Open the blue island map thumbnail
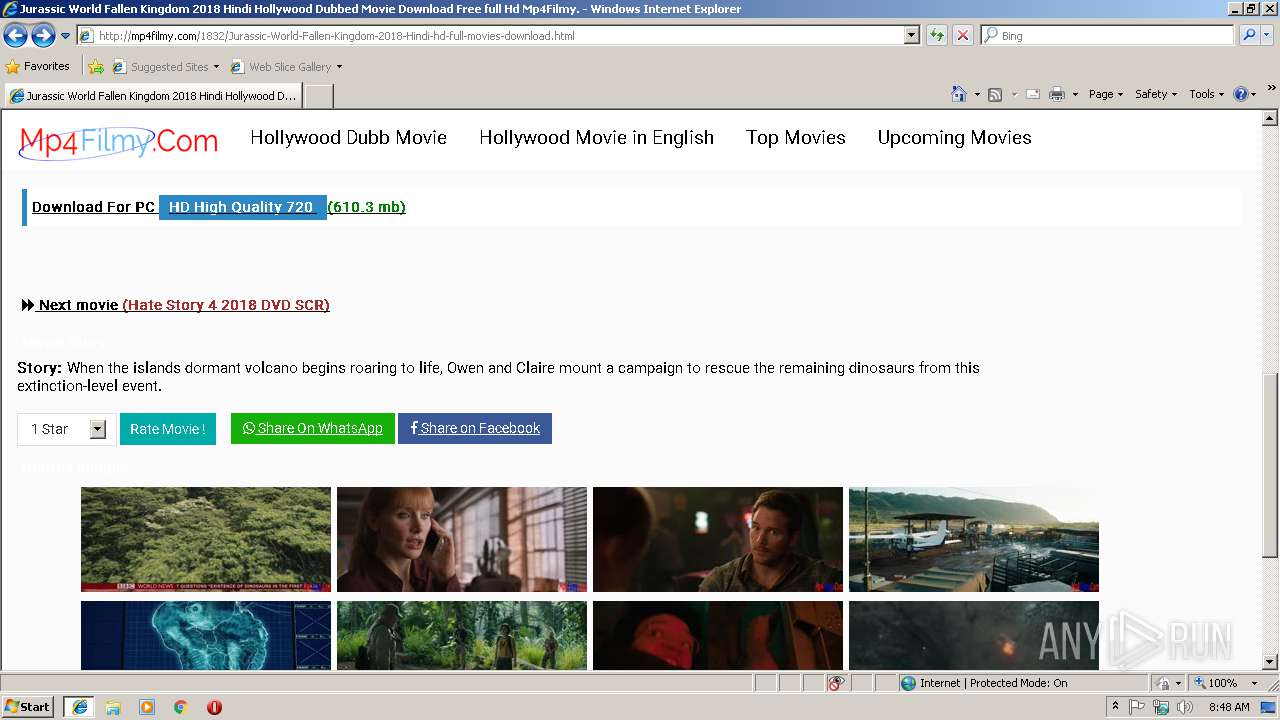This screenshot has height=720, width=1280. pos(206,635)
